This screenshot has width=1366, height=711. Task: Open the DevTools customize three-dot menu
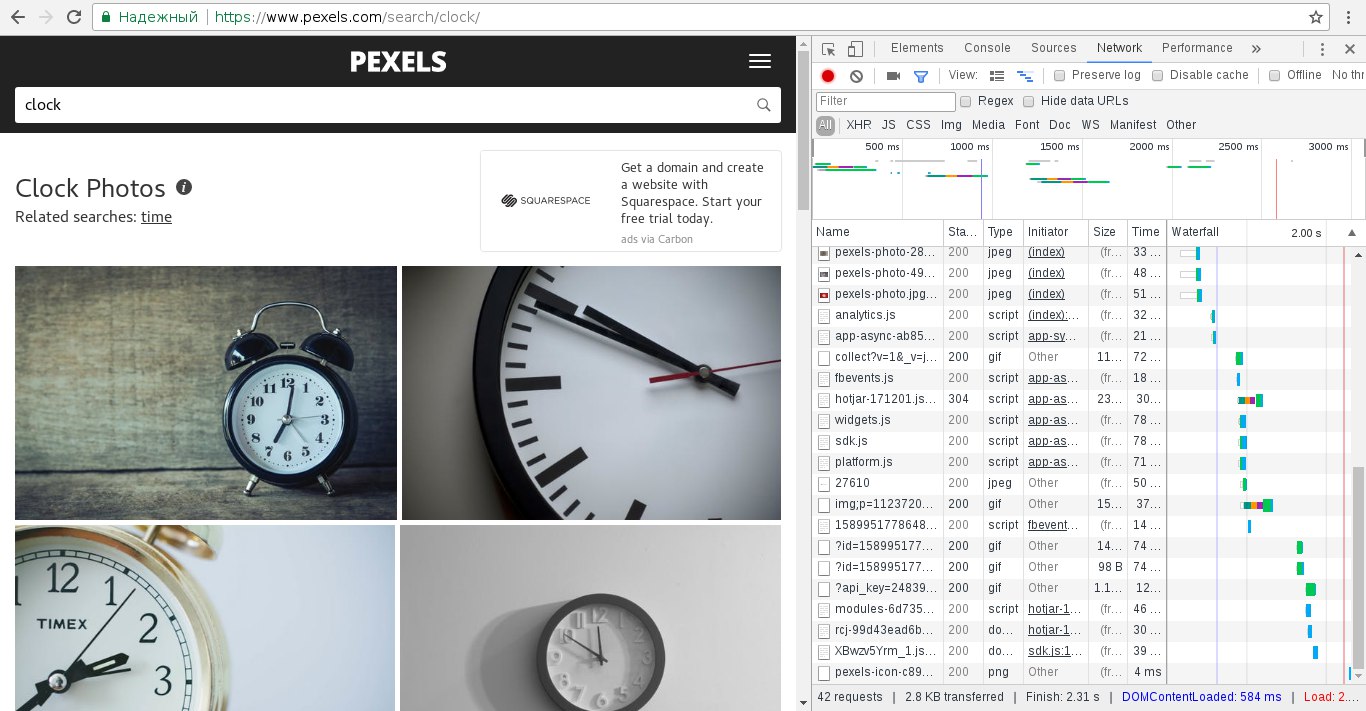click(x=1322, y=49)
